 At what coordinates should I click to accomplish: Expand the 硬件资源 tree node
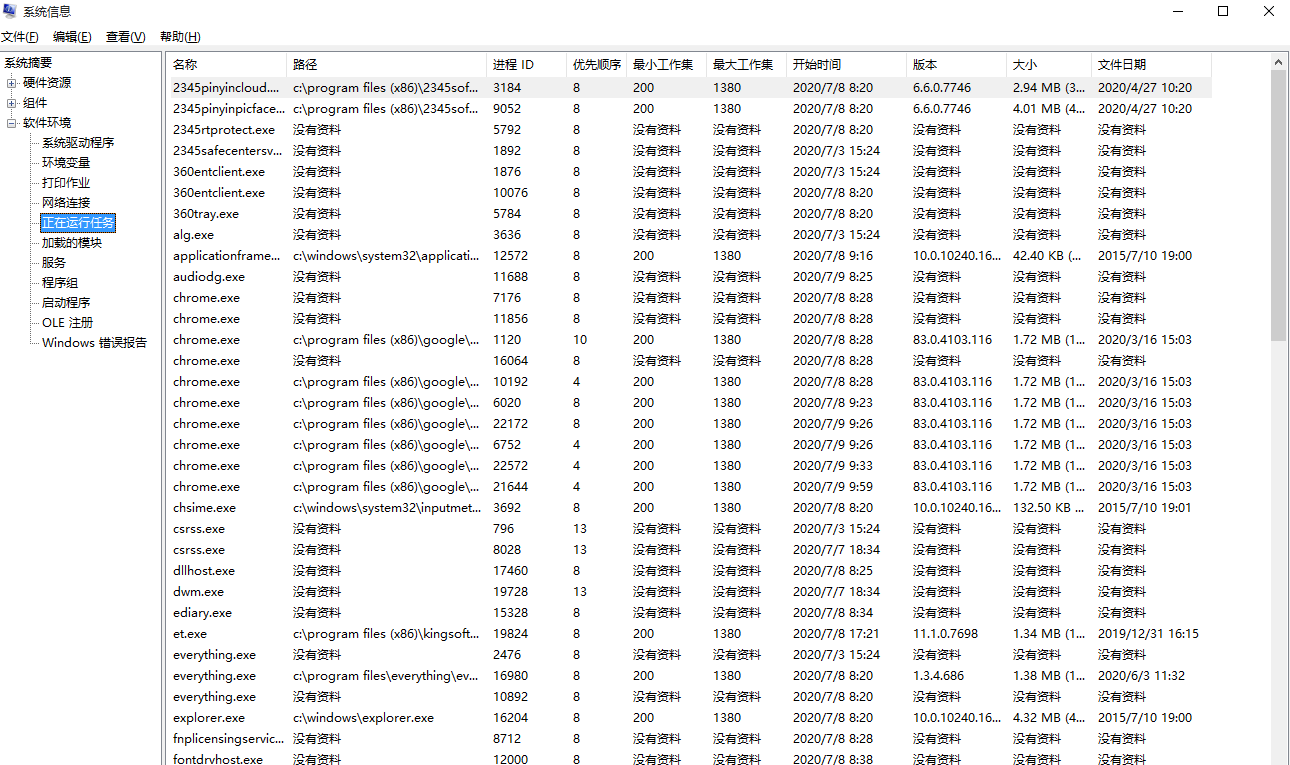click(x=12, y=83)
